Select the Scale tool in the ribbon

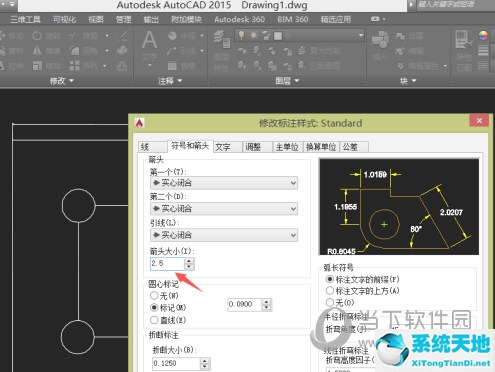[x=48, y=66]
